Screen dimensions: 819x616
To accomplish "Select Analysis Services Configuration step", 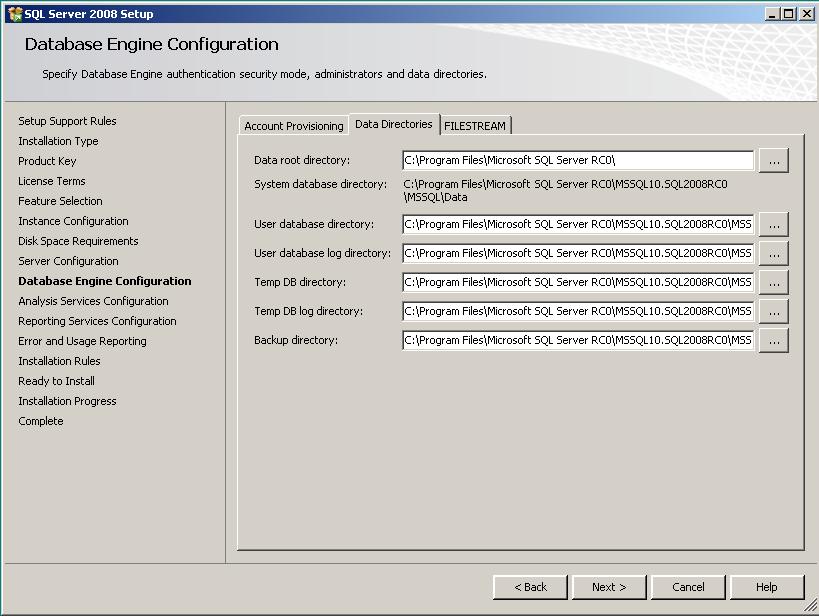I will coord(93,301).
